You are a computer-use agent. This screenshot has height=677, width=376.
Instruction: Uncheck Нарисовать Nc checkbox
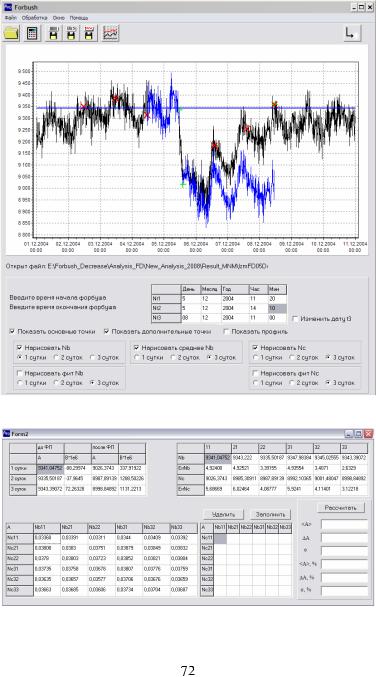click(255, 347)
